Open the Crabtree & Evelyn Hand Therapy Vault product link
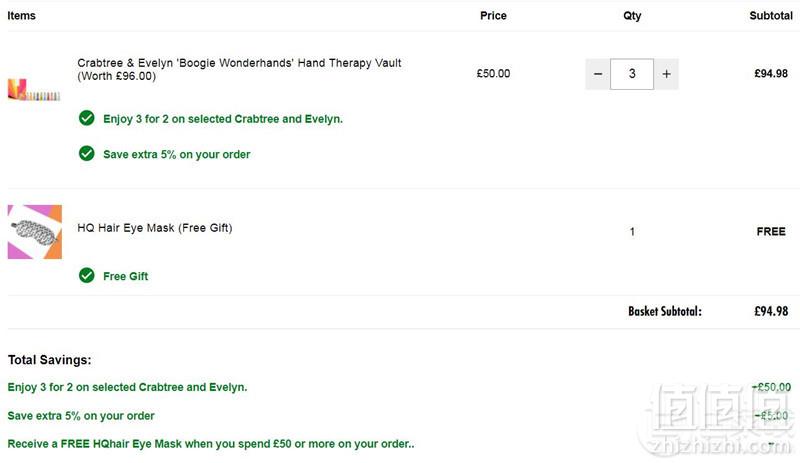Image resolution: width=800 pixels, height=463 pixels. [x=239, y=69]
